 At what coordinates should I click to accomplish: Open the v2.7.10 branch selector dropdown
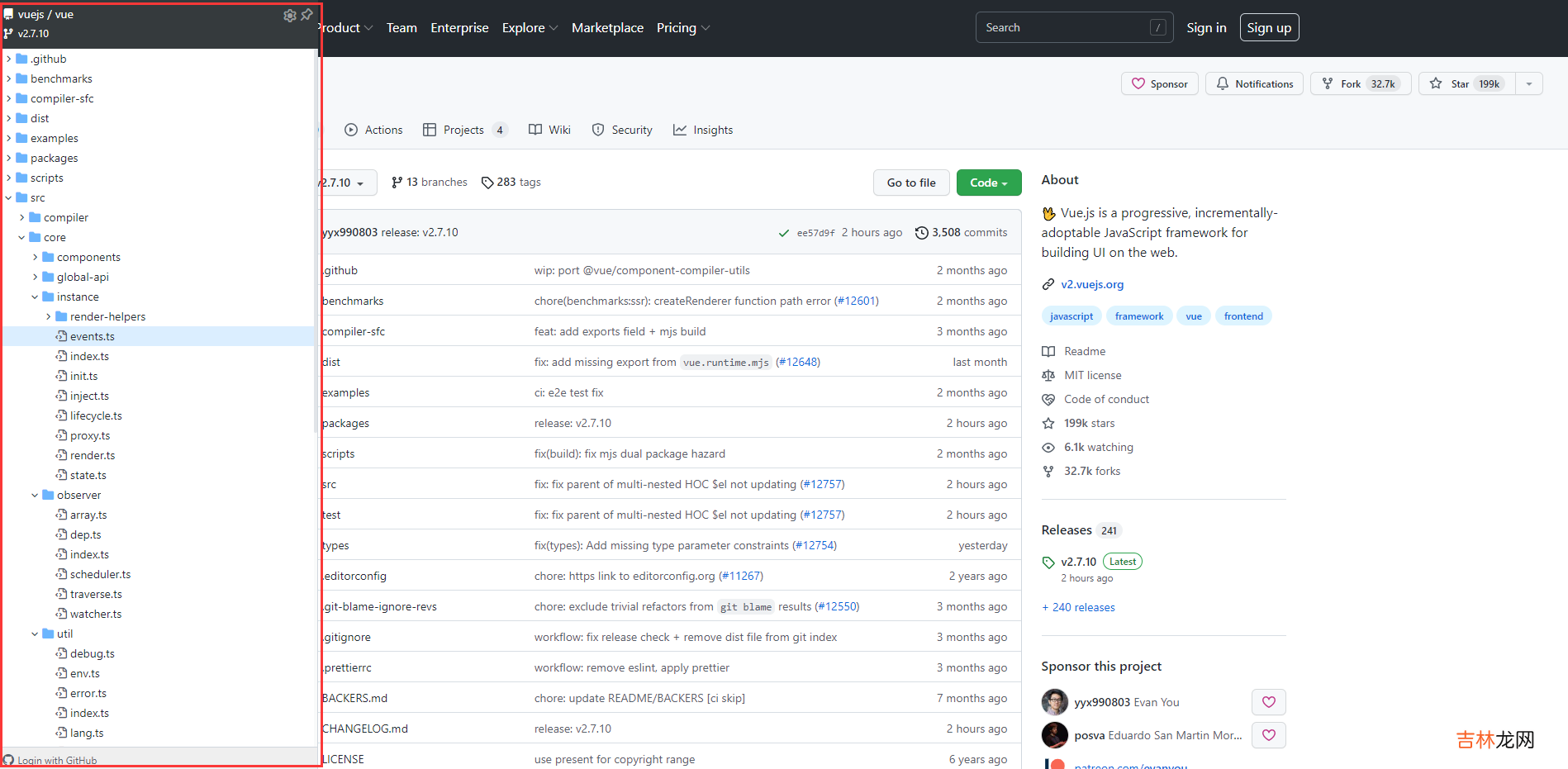point(348,183)
